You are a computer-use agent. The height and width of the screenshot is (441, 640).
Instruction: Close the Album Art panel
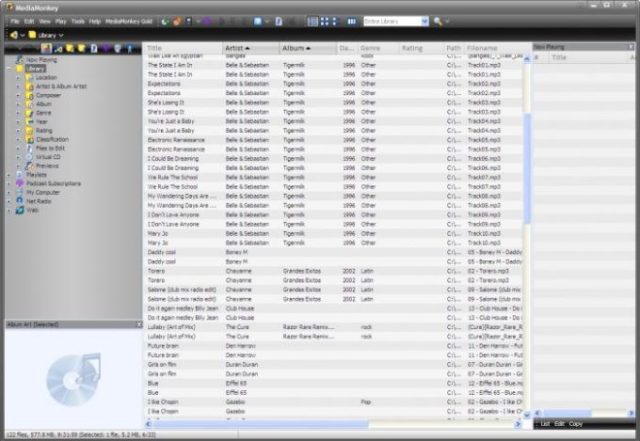138,324
